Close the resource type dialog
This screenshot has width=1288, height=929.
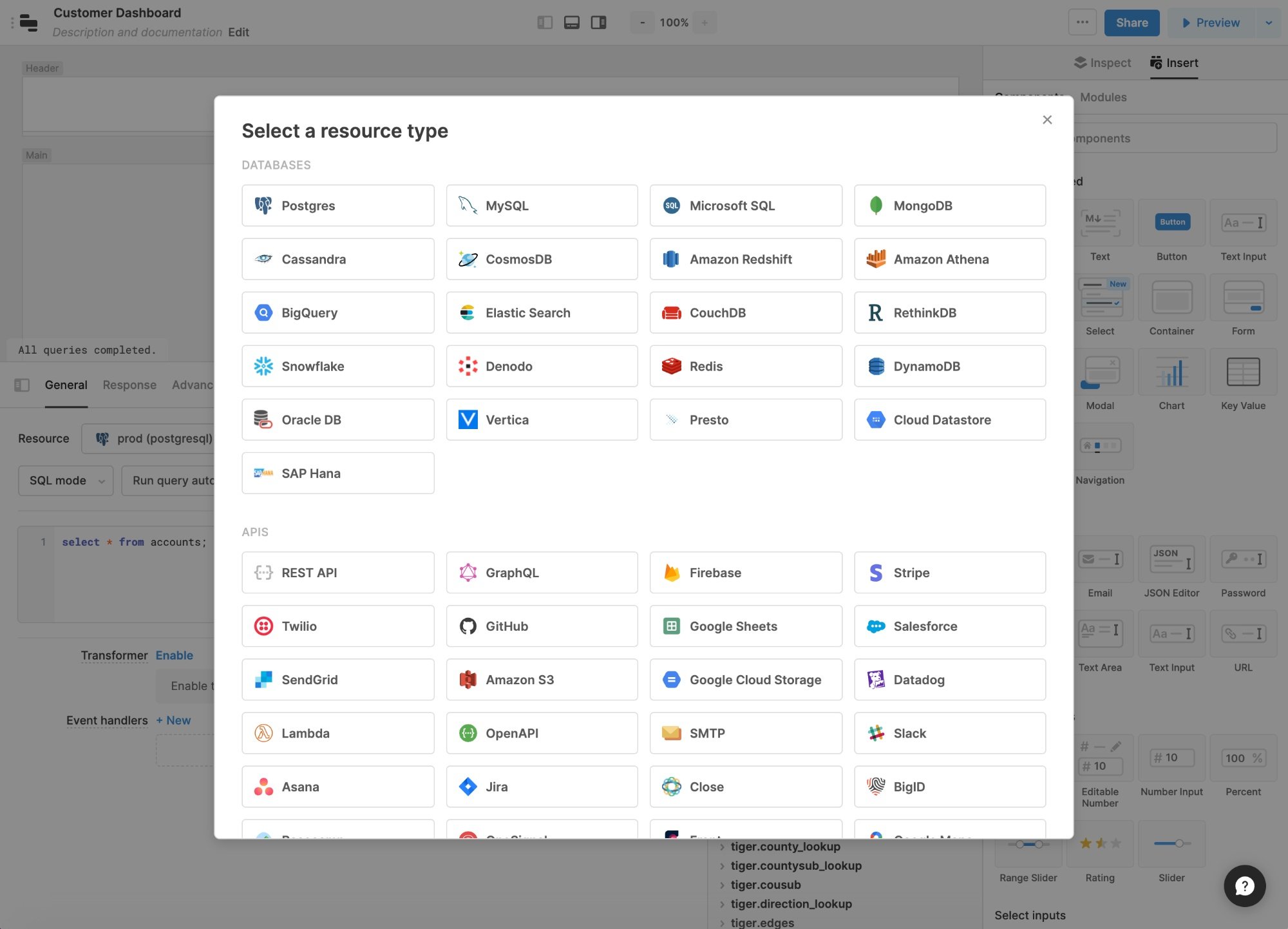click(1046, 120)
